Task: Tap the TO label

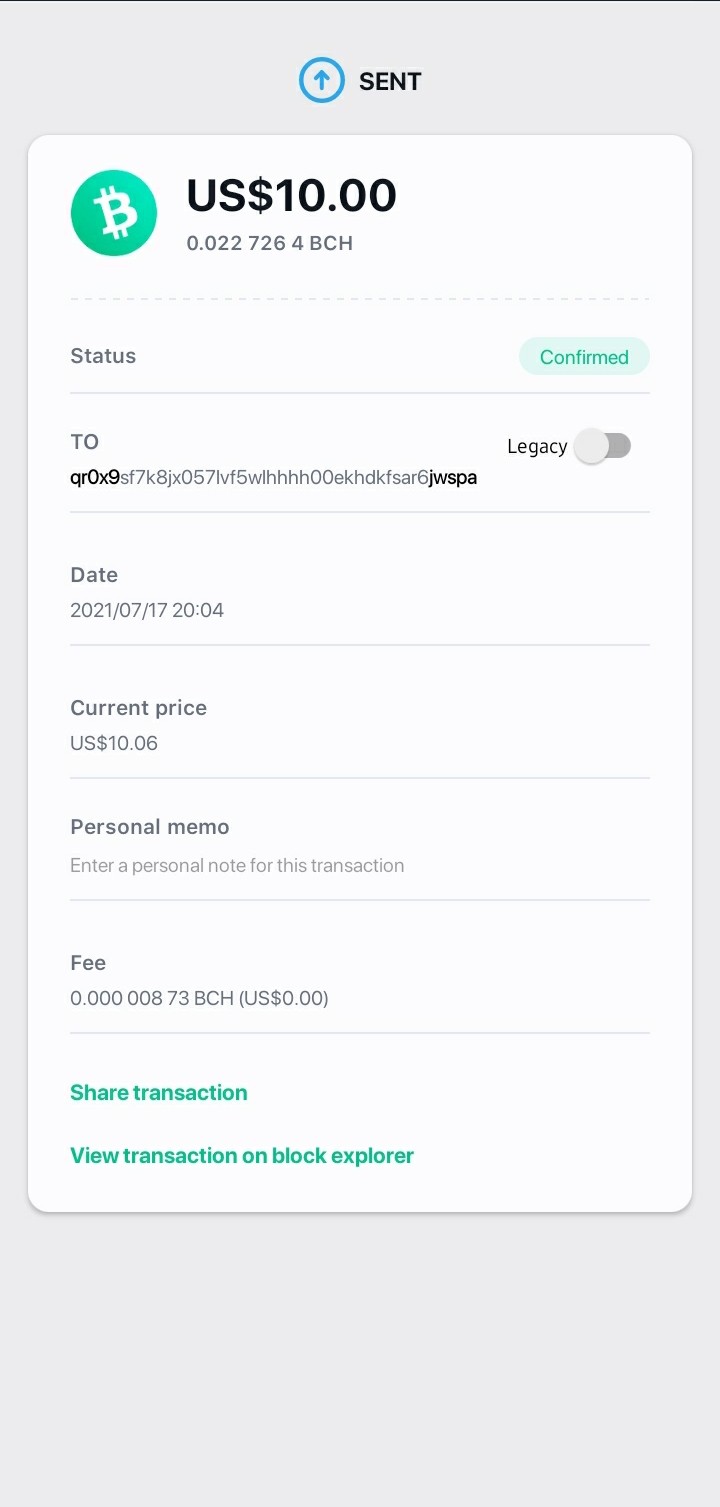Action: click(x=84, y=442)
